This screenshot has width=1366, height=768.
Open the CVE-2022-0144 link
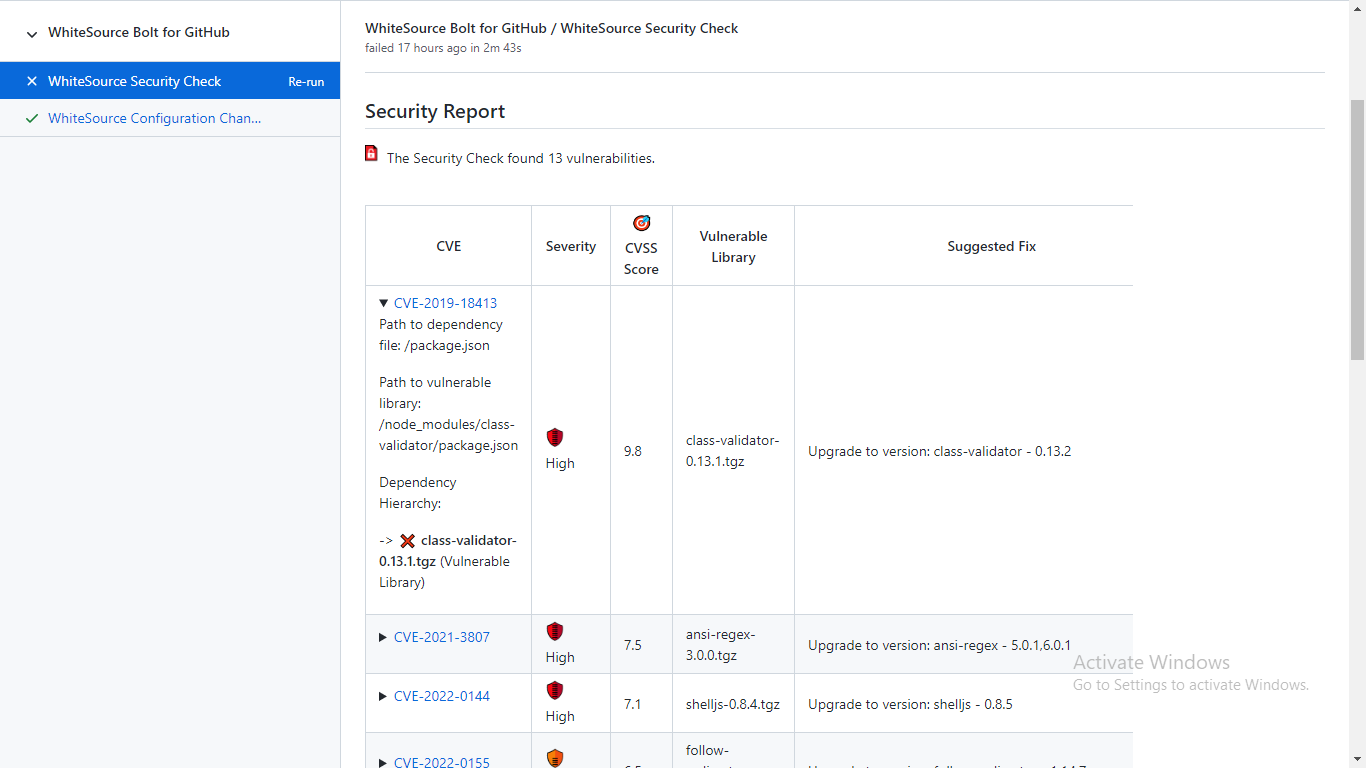442,696
